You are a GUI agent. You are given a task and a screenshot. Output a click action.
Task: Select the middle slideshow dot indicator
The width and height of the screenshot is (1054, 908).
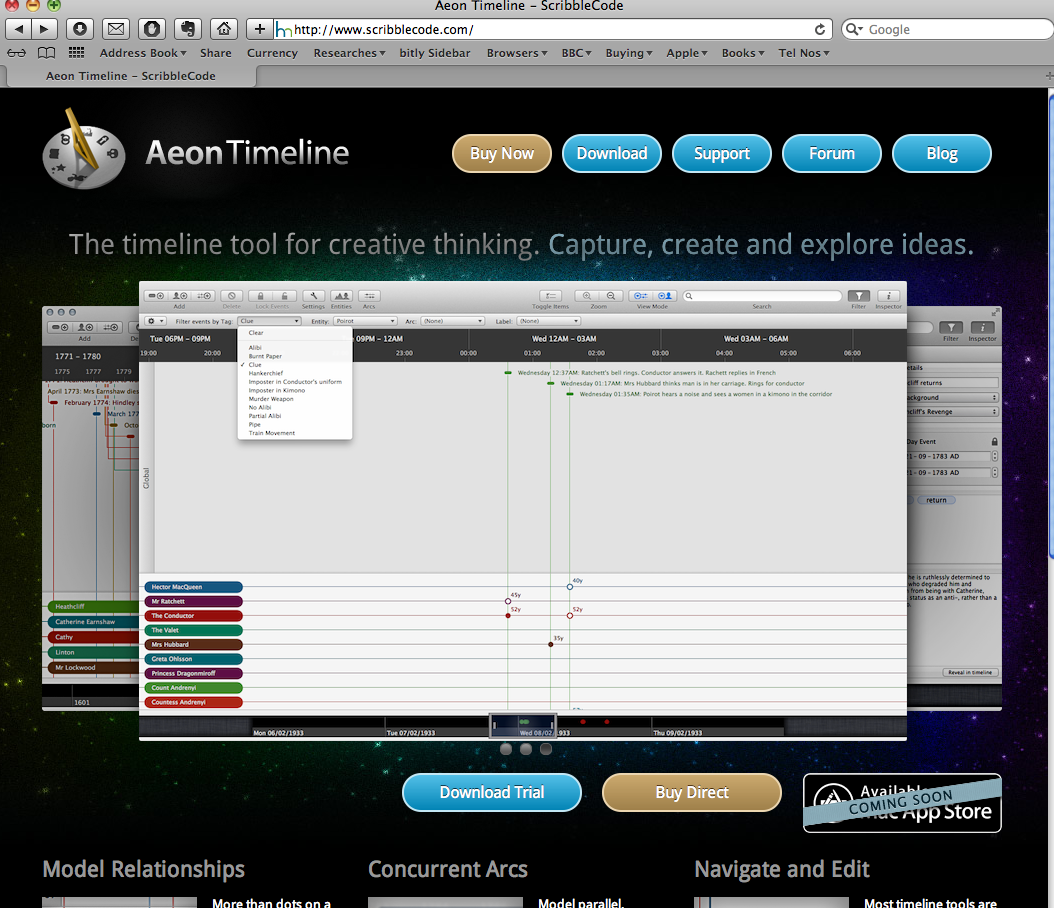tap(526, 748)
